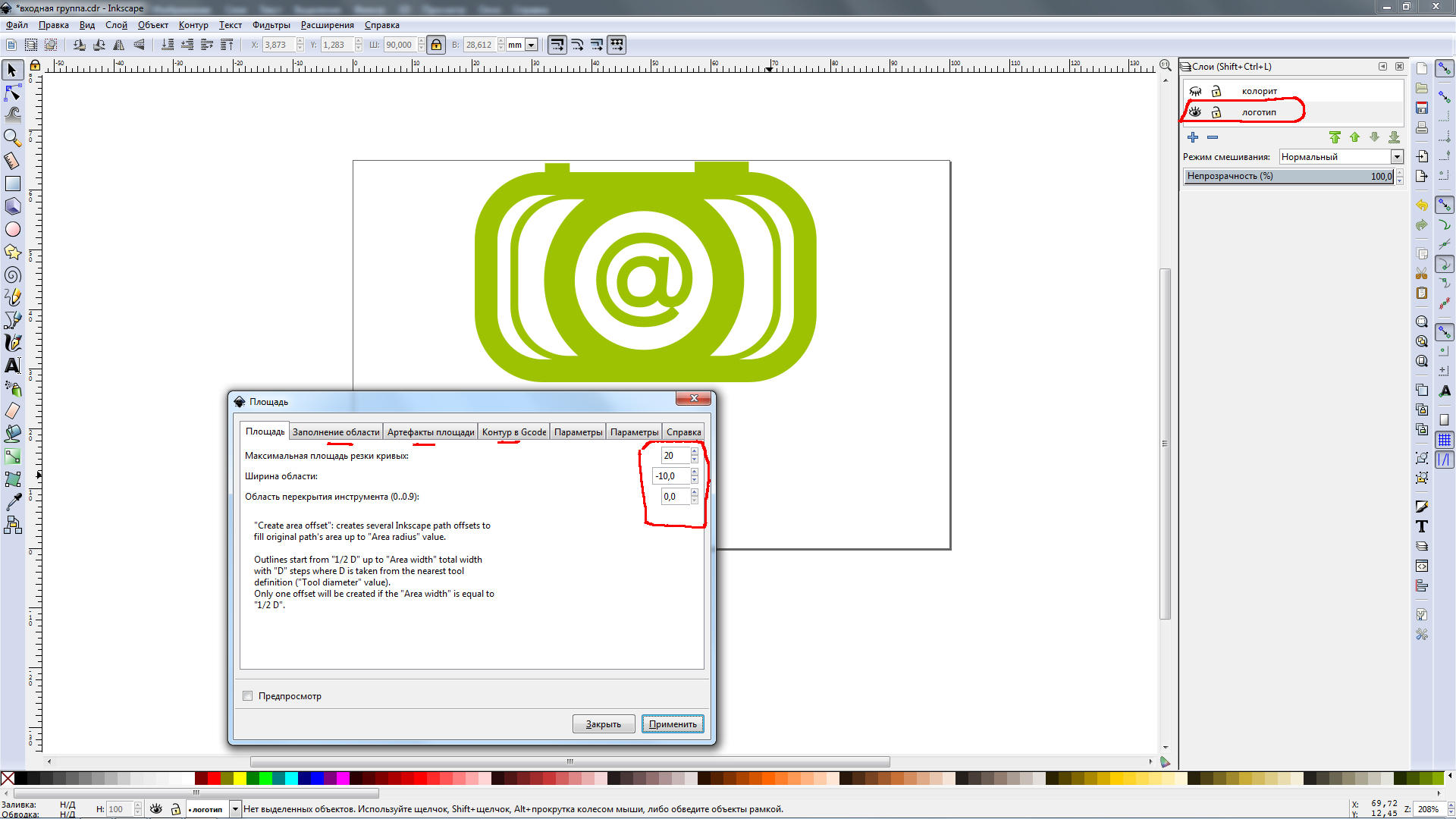This screenshot has width=1456, height=819.
Task: Select the Zoom tool in toolbox
Action: (12, 138)
